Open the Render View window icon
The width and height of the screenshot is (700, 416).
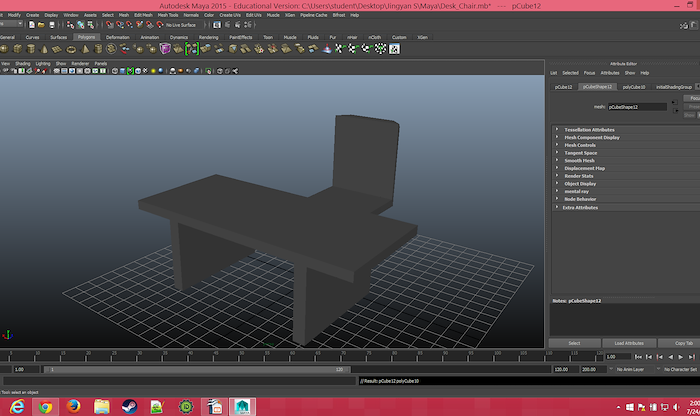(x=217, y=25)
